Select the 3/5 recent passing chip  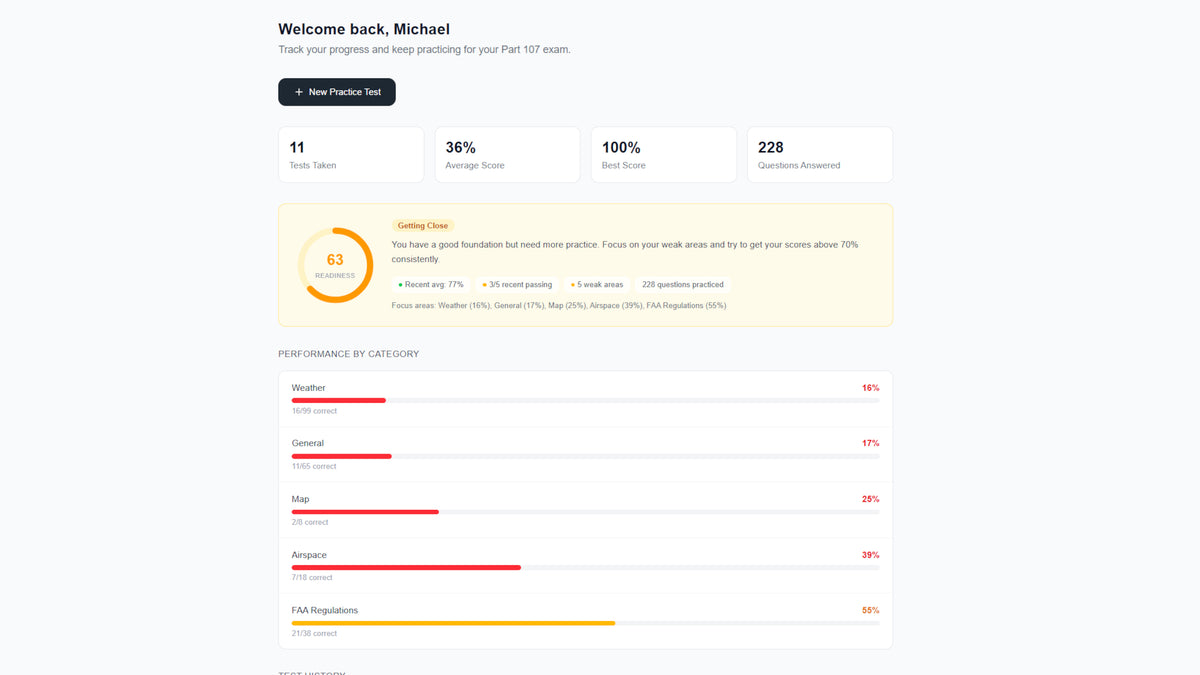[517, 285]
